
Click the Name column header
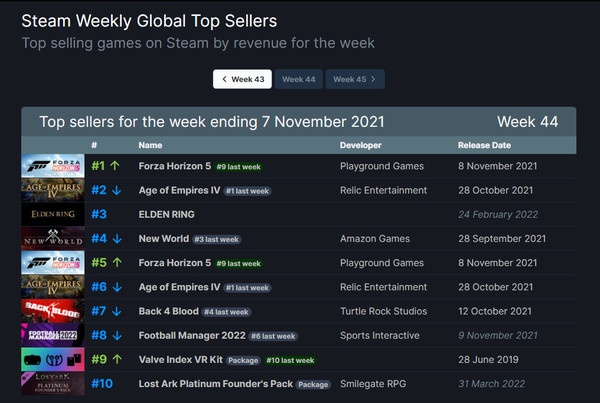tap(150, 145)
